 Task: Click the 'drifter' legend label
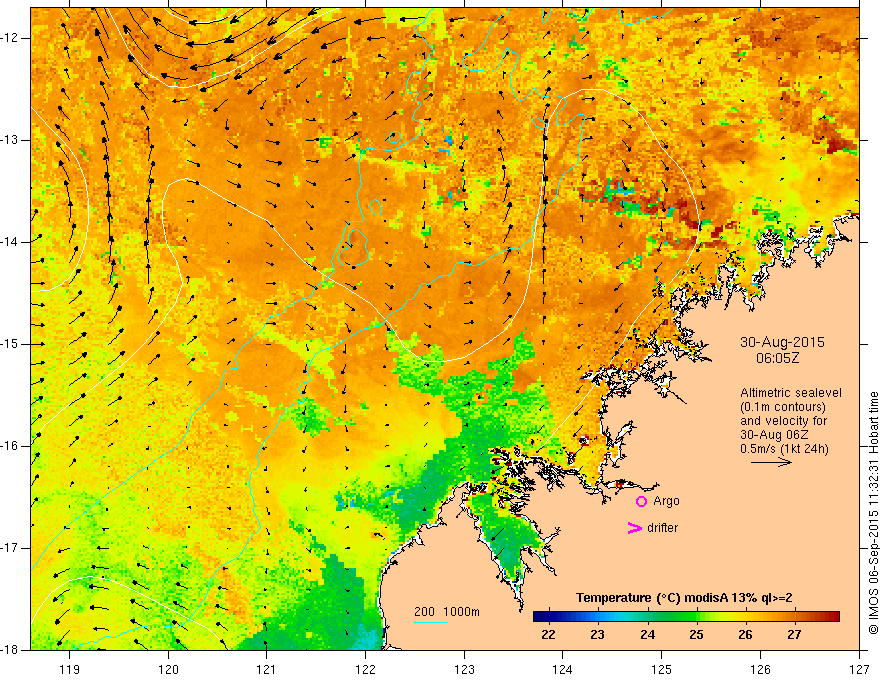click(662, 528)
